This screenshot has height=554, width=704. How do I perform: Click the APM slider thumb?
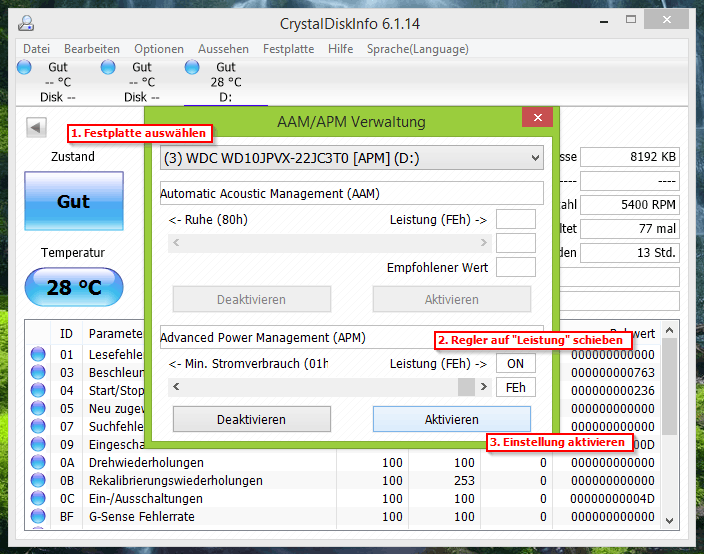point(466,387)
